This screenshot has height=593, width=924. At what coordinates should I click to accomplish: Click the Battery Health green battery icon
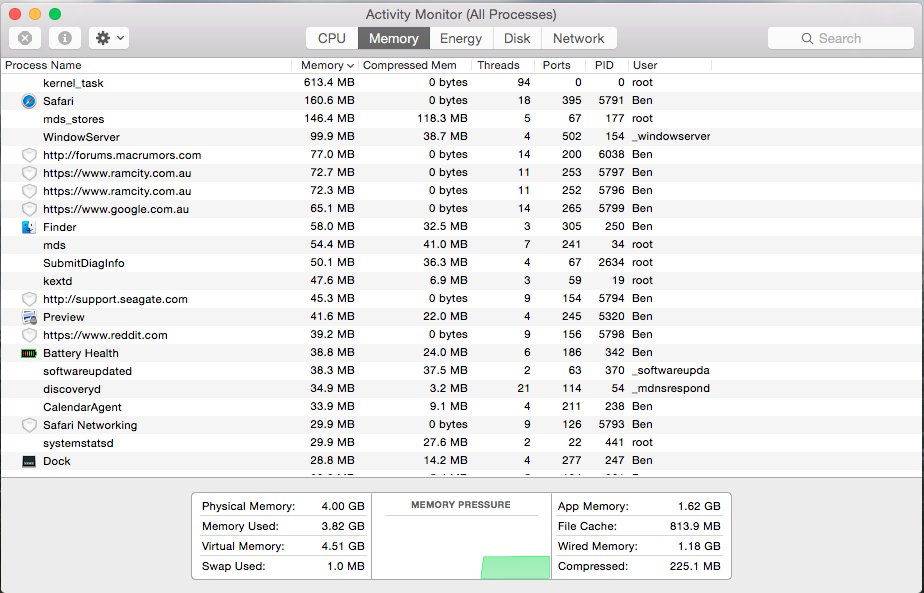click(29, 353)
